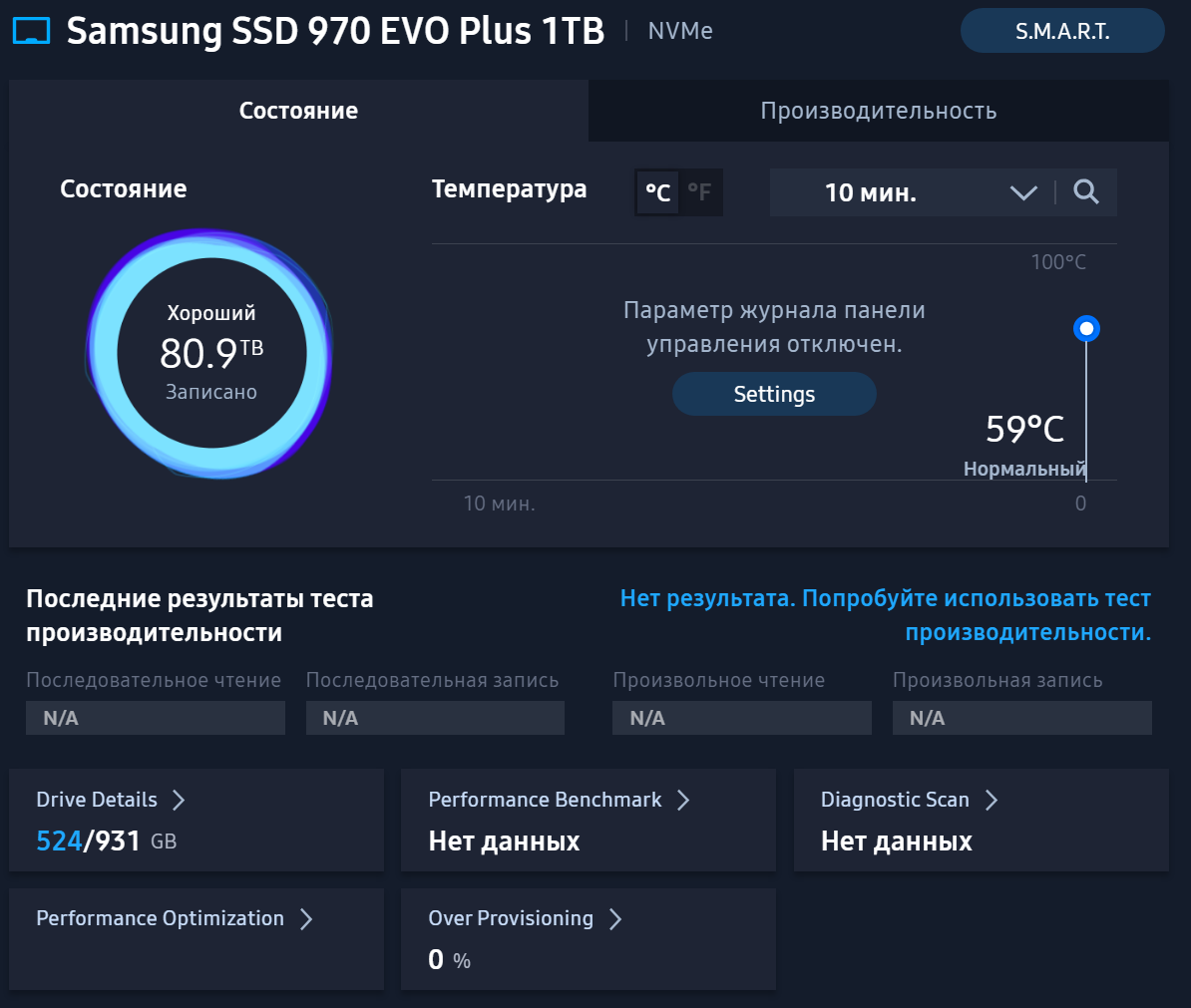Open the S.M.A.R.T. details button
Screen dimensions: 1191x1008
[1062, 31]
